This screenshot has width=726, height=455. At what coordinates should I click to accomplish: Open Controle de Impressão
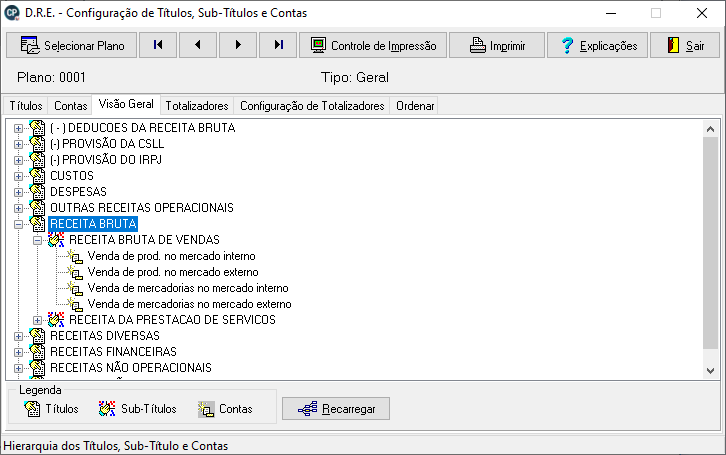click(373, 45)
